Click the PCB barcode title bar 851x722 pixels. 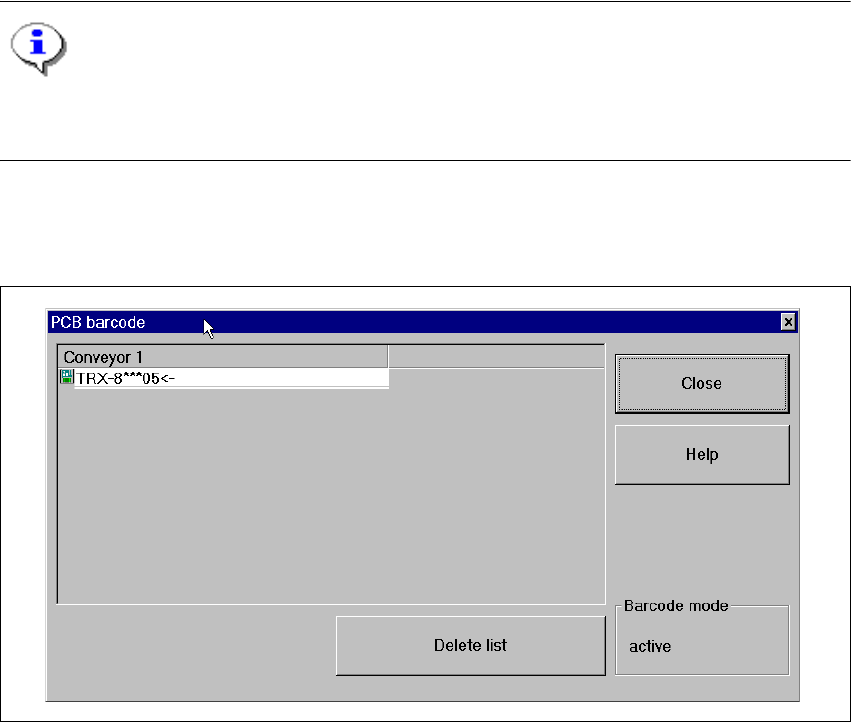pyautogui.click(x=422, y=322)
